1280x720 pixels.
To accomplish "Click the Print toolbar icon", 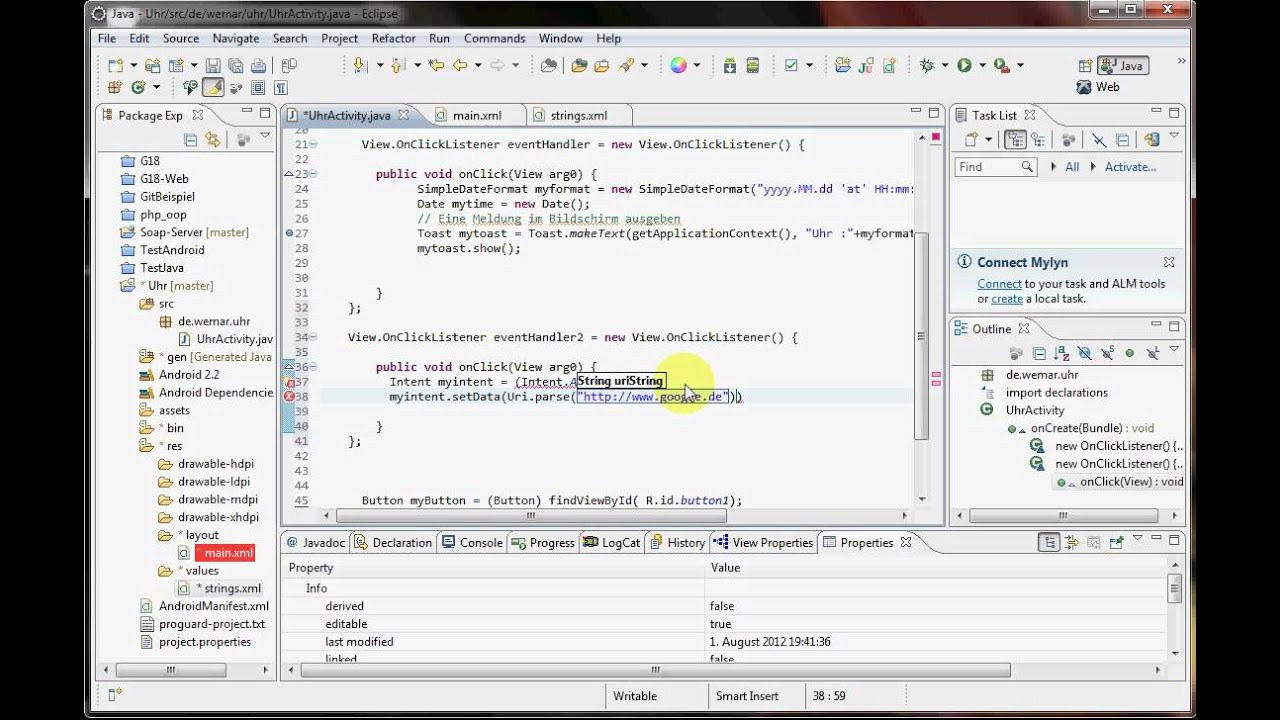I will coord(259,65).
